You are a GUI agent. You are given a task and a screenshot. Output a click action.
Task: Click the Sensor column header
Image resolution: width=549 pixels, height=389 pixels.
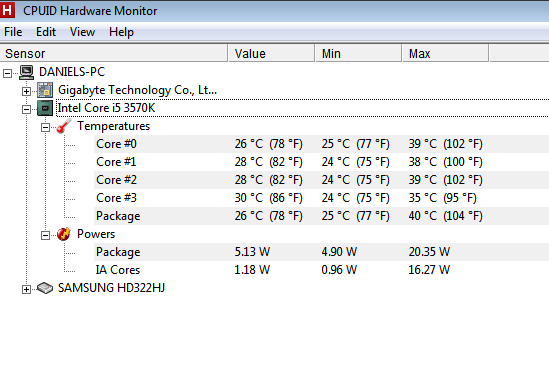click(x=114, y=54)
